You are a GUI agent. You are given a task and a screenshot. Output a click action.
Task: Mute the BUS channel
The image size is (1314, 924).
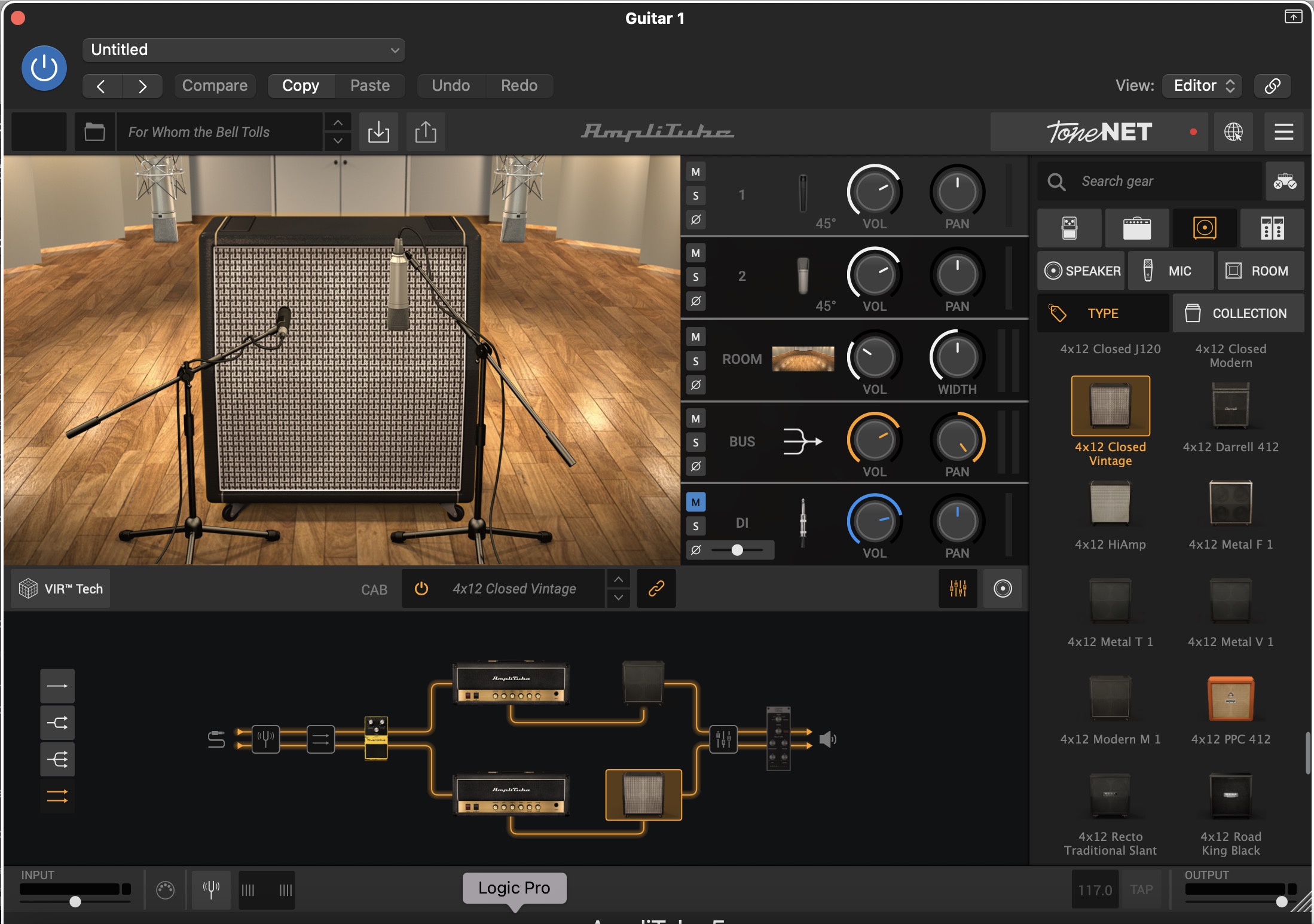click(x=696, y=419)
